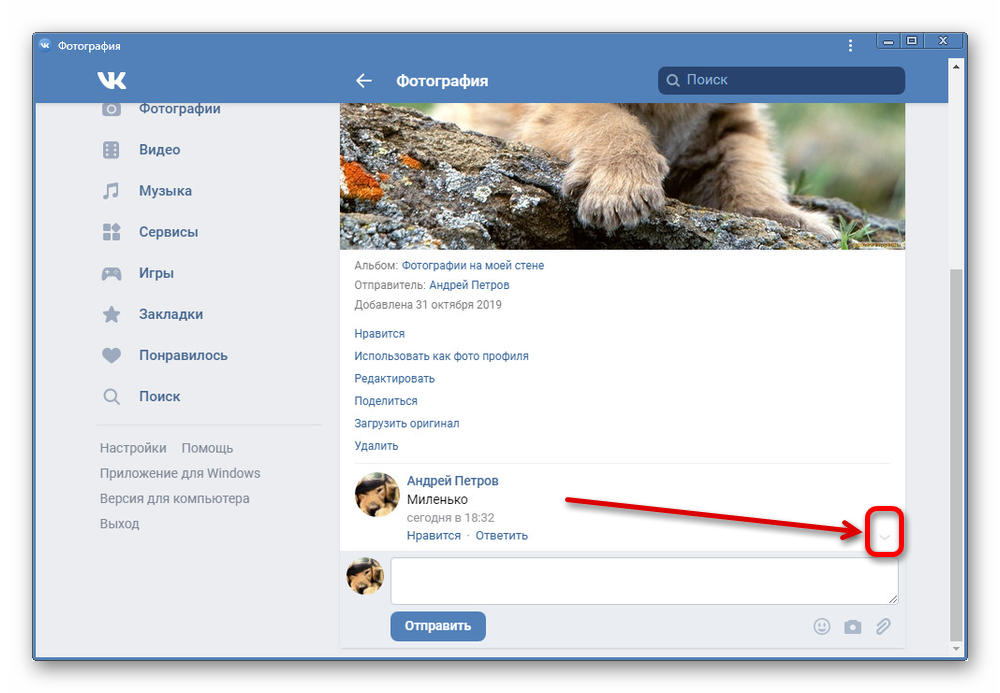Click the VK logo in the header
This screenshot has height=693, width=1000.
pos(112,80)
